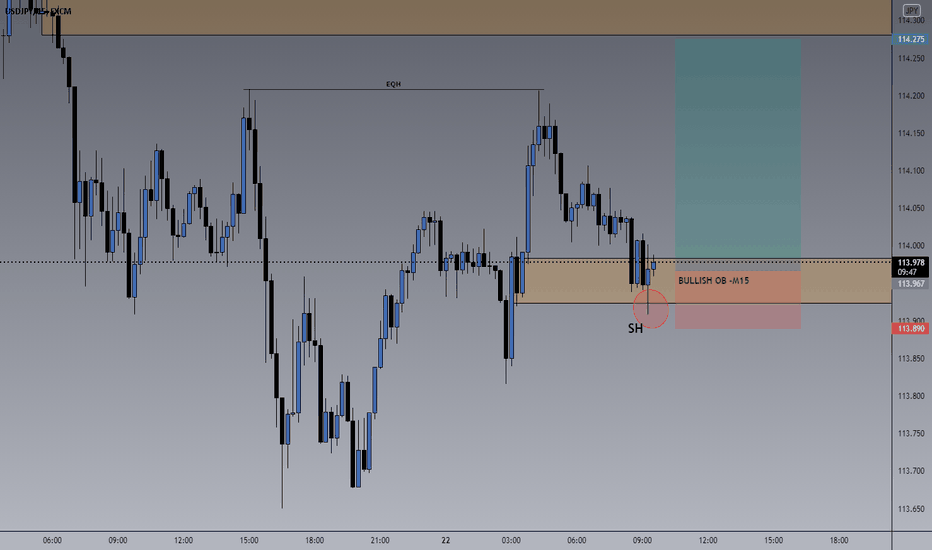
Task: Click the 114.100 price axis value
Action: pos(911,171)
